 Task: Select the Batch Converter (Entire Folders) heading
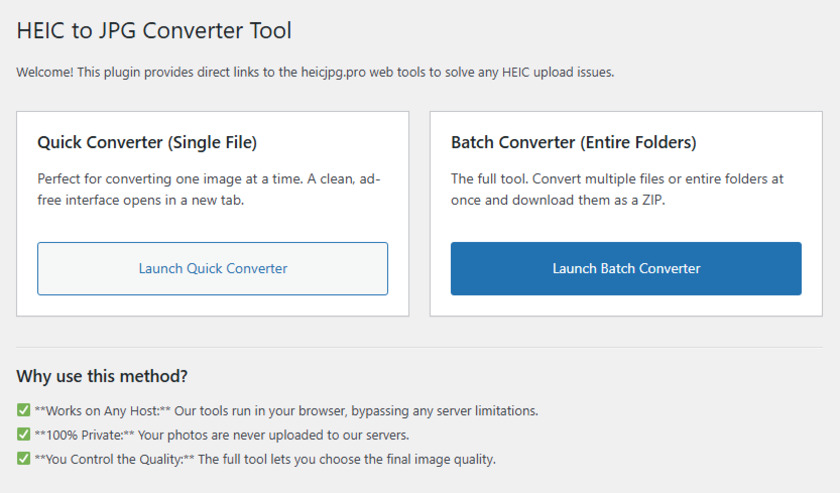573,143
